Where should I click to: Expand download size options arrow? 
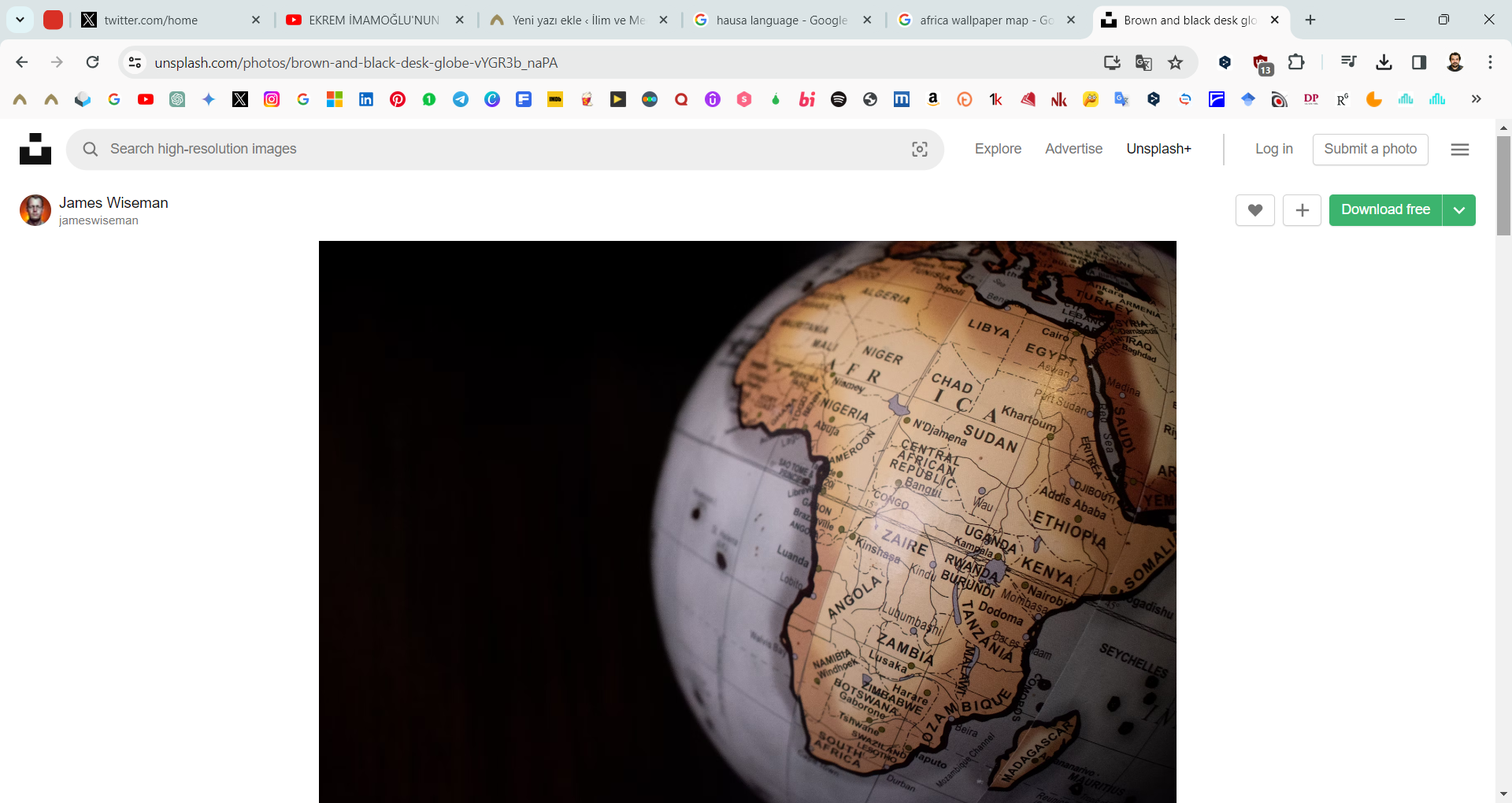click(x=1459, y=210)
